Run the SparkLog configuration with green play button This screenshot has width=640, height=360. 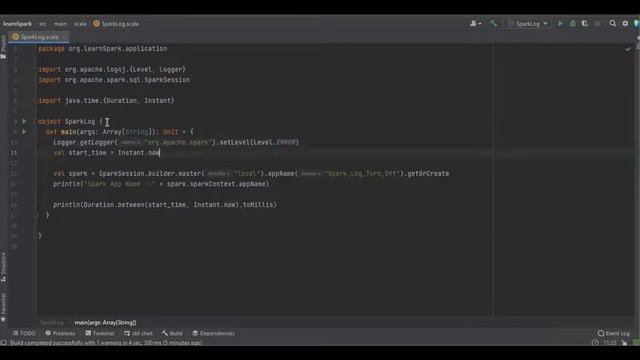pyautogui.click(x=560, y=24)
